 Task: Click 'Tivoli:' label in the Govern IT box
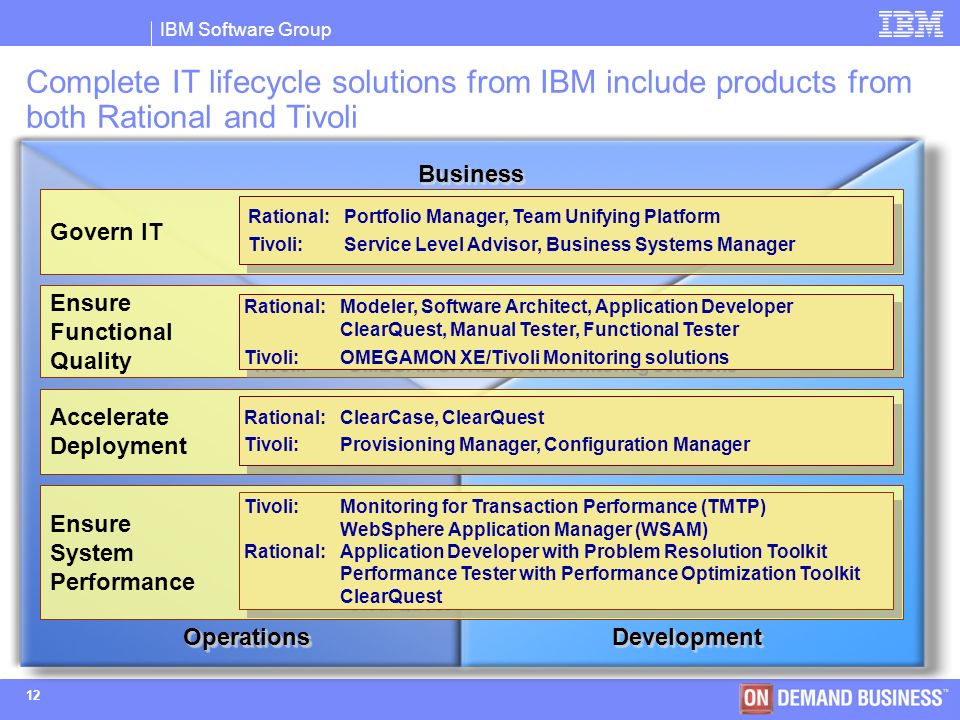[x=276, y=244]
